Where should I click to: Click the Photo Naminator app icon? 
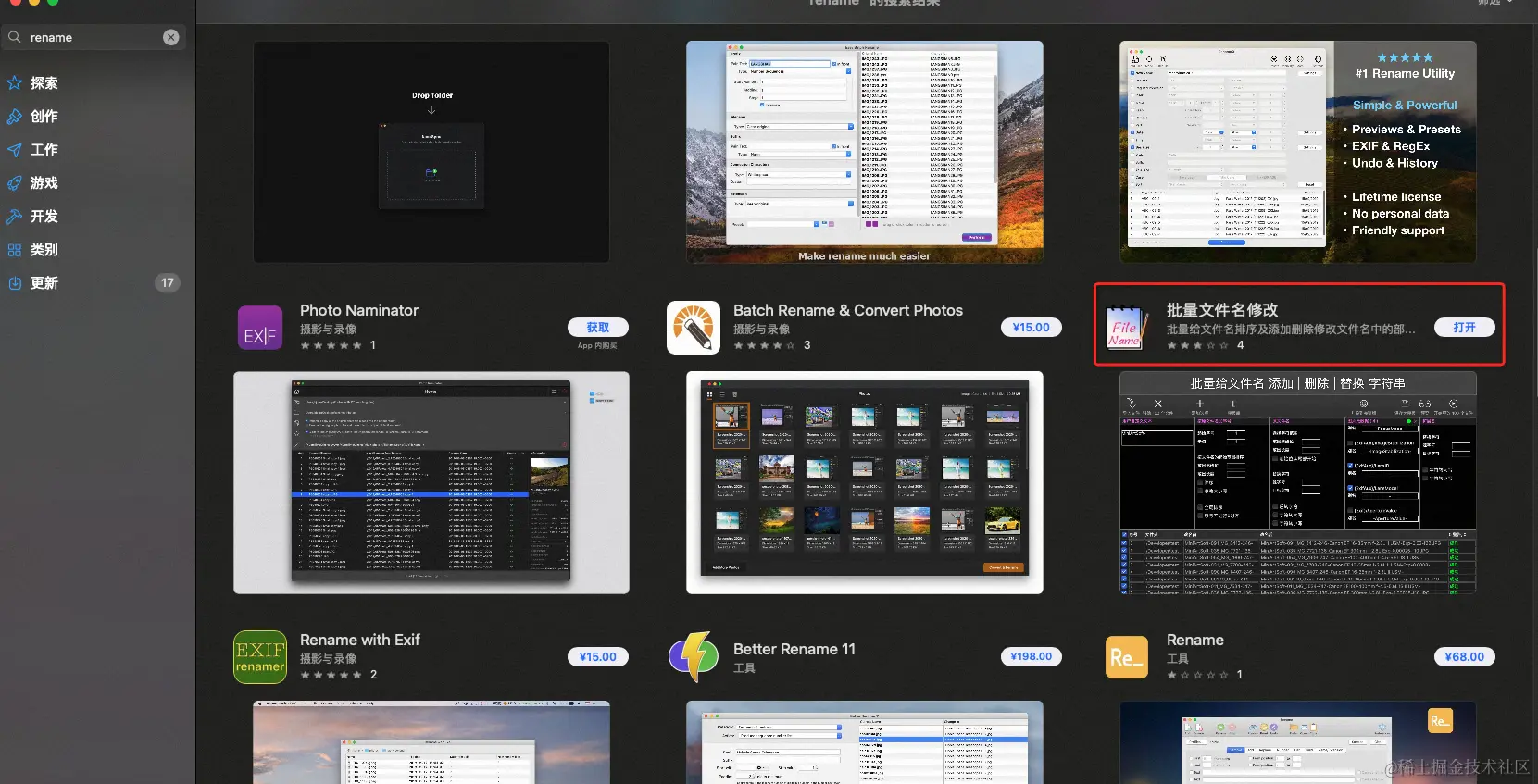point(260,328)
